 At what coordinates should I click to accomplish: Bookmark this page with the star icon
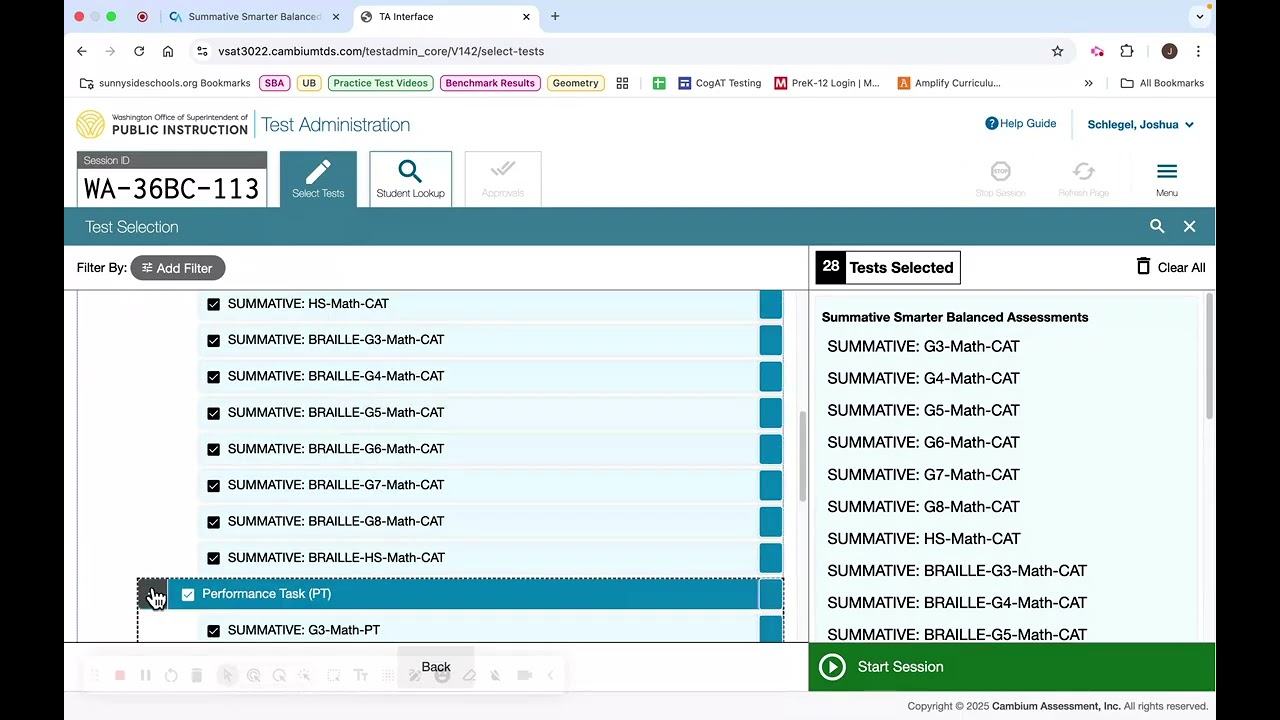point(1057,51)
